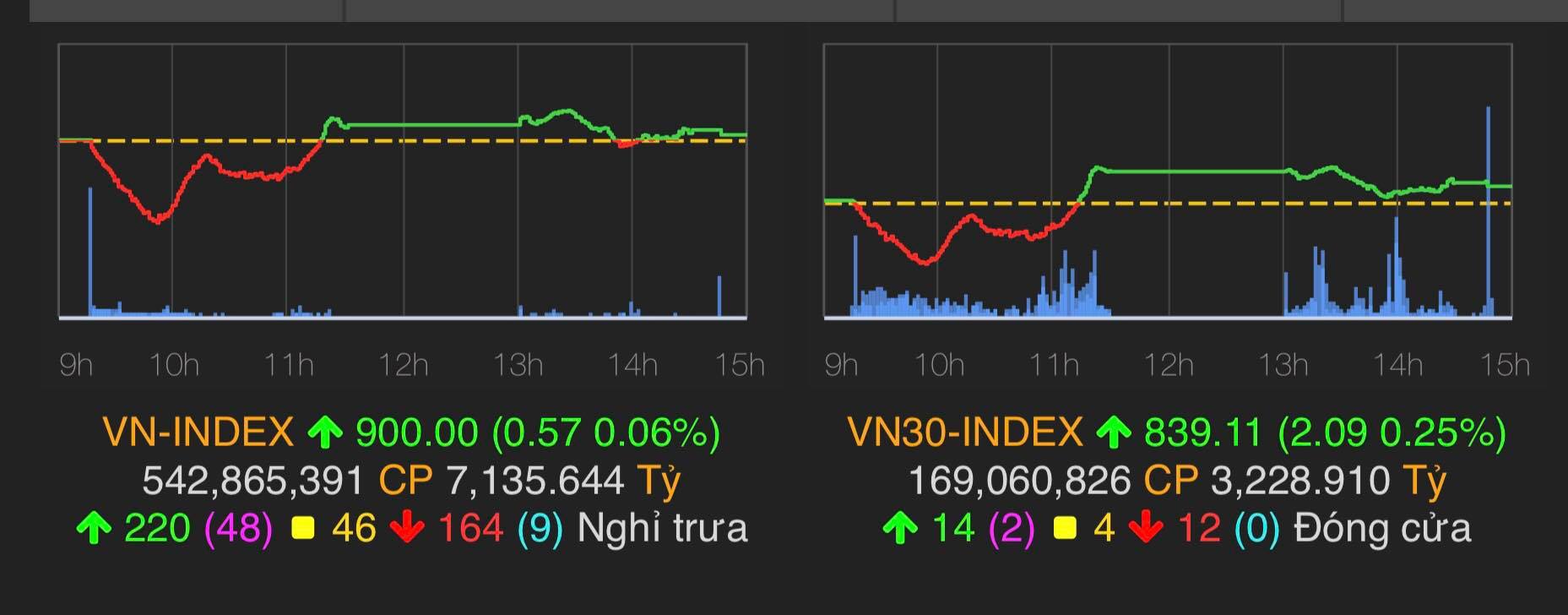The height and width of the screenshot is (615, 1568).
Task: Click the Nghỉ trưa status text
Action: pos(662,529)
